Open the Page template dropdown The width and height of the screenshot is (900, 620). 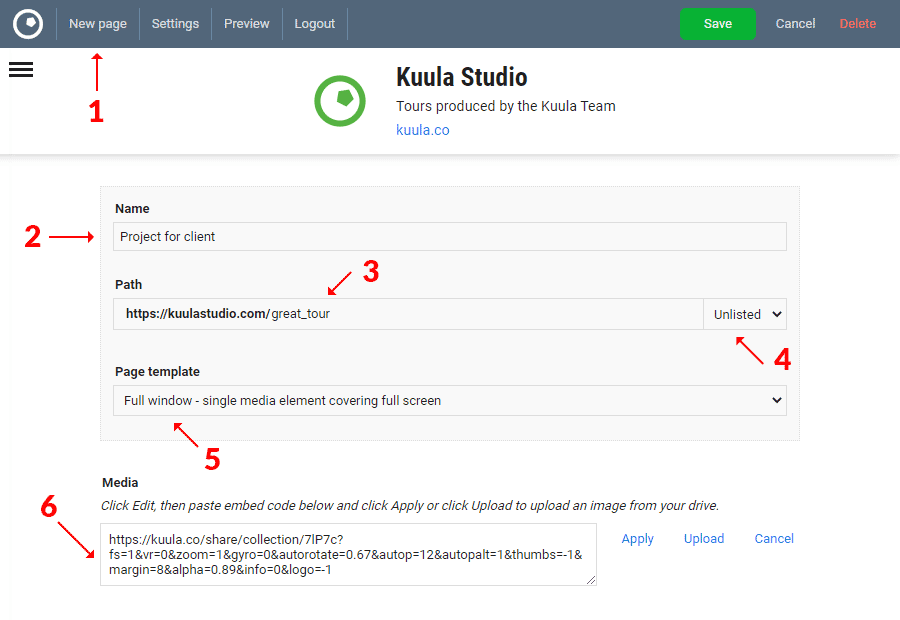point(449,400)
